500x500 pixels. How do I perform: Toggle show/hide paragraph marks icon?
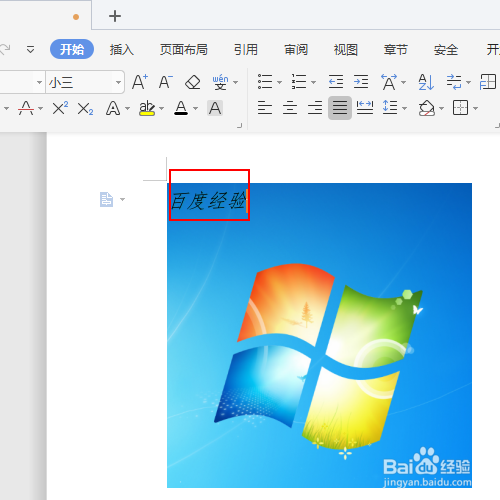tap(454, 82)
